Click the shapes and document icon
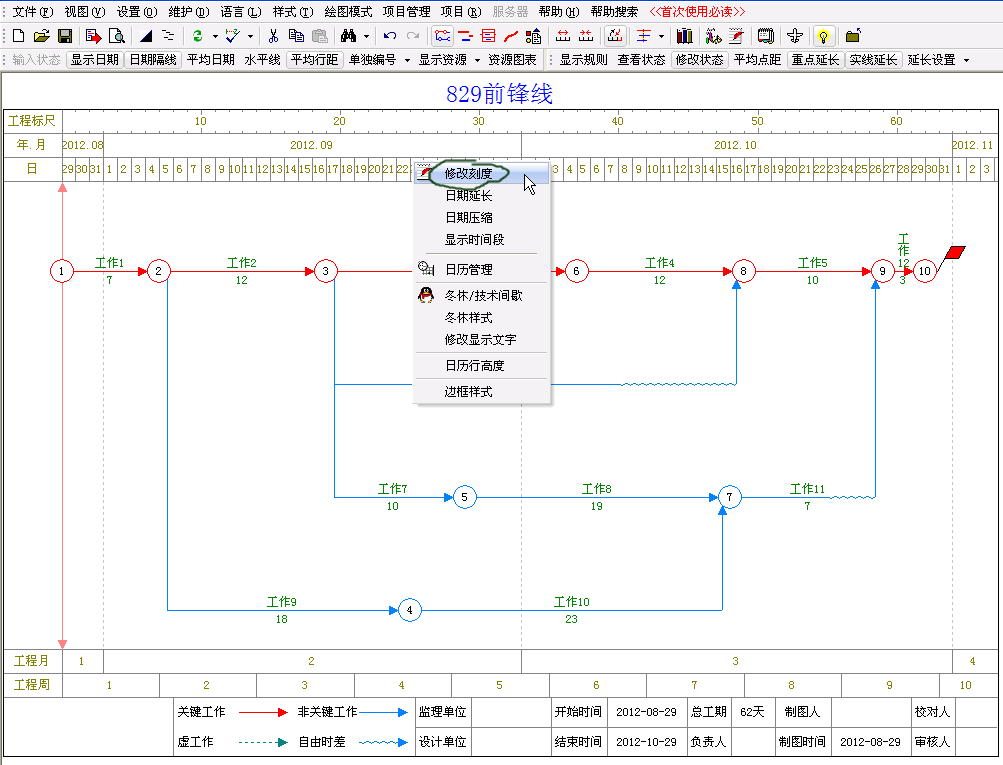 pos(533,36)
